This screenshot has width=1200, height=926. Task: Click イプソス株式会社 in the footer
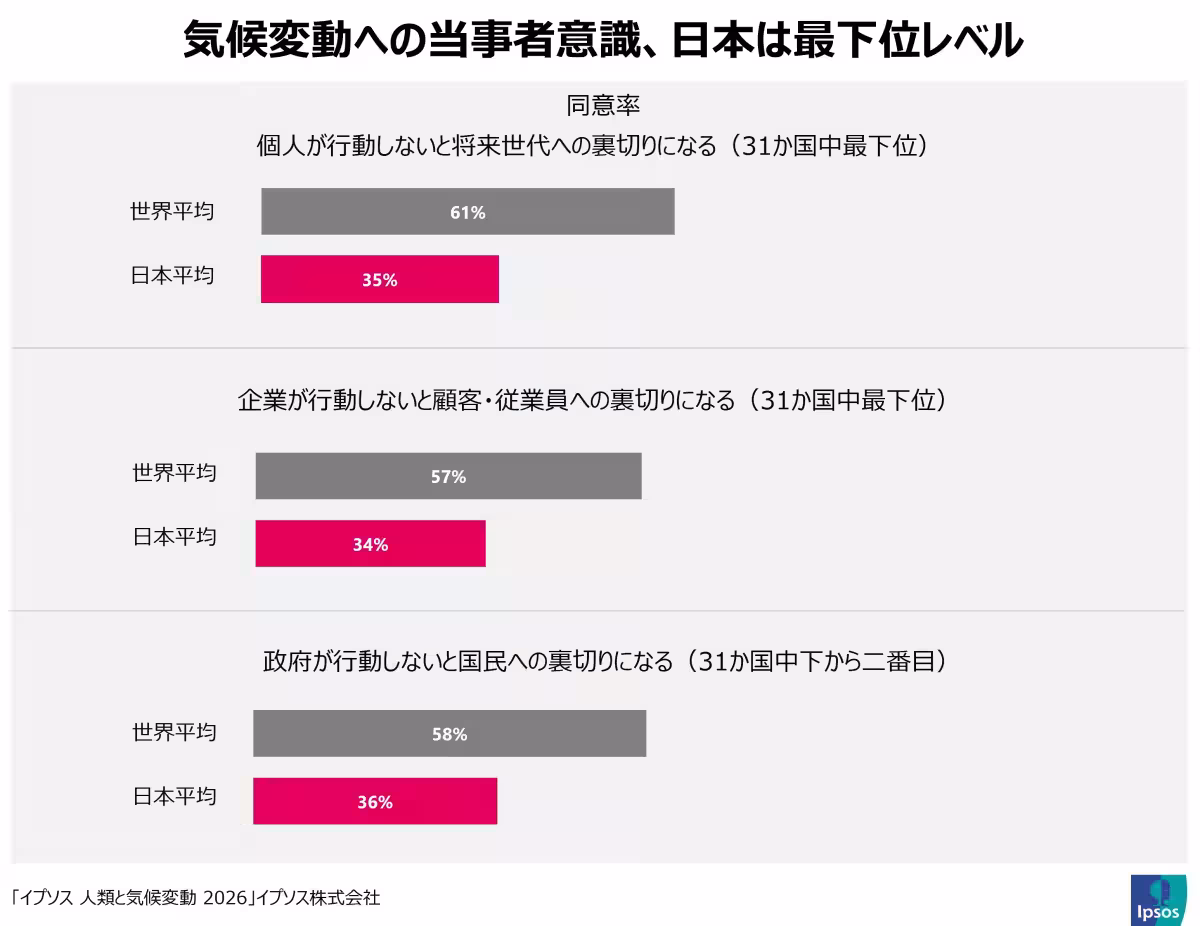[x=318, y=898]
